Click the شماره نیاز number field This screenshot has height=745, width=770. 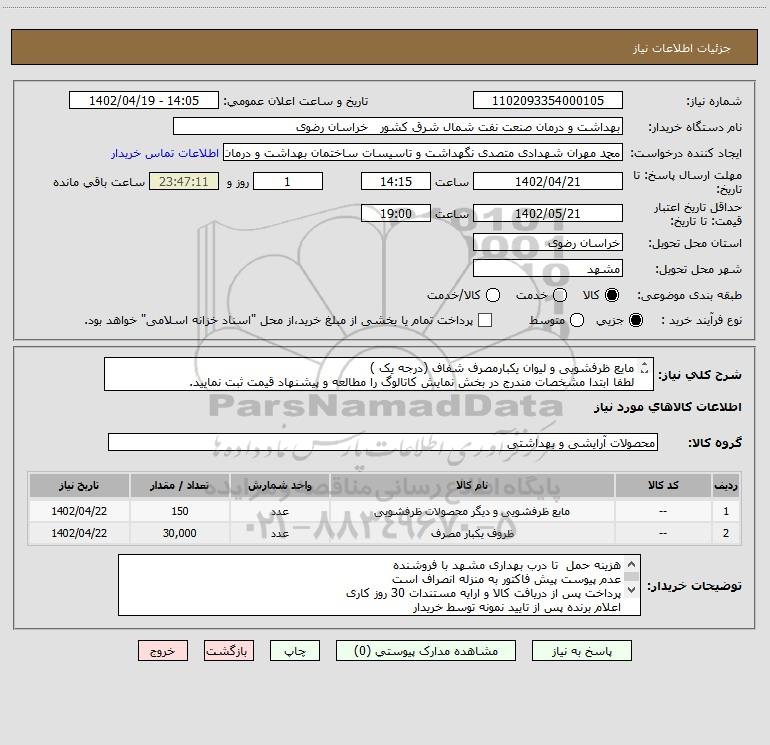click(x=548, y=100)
